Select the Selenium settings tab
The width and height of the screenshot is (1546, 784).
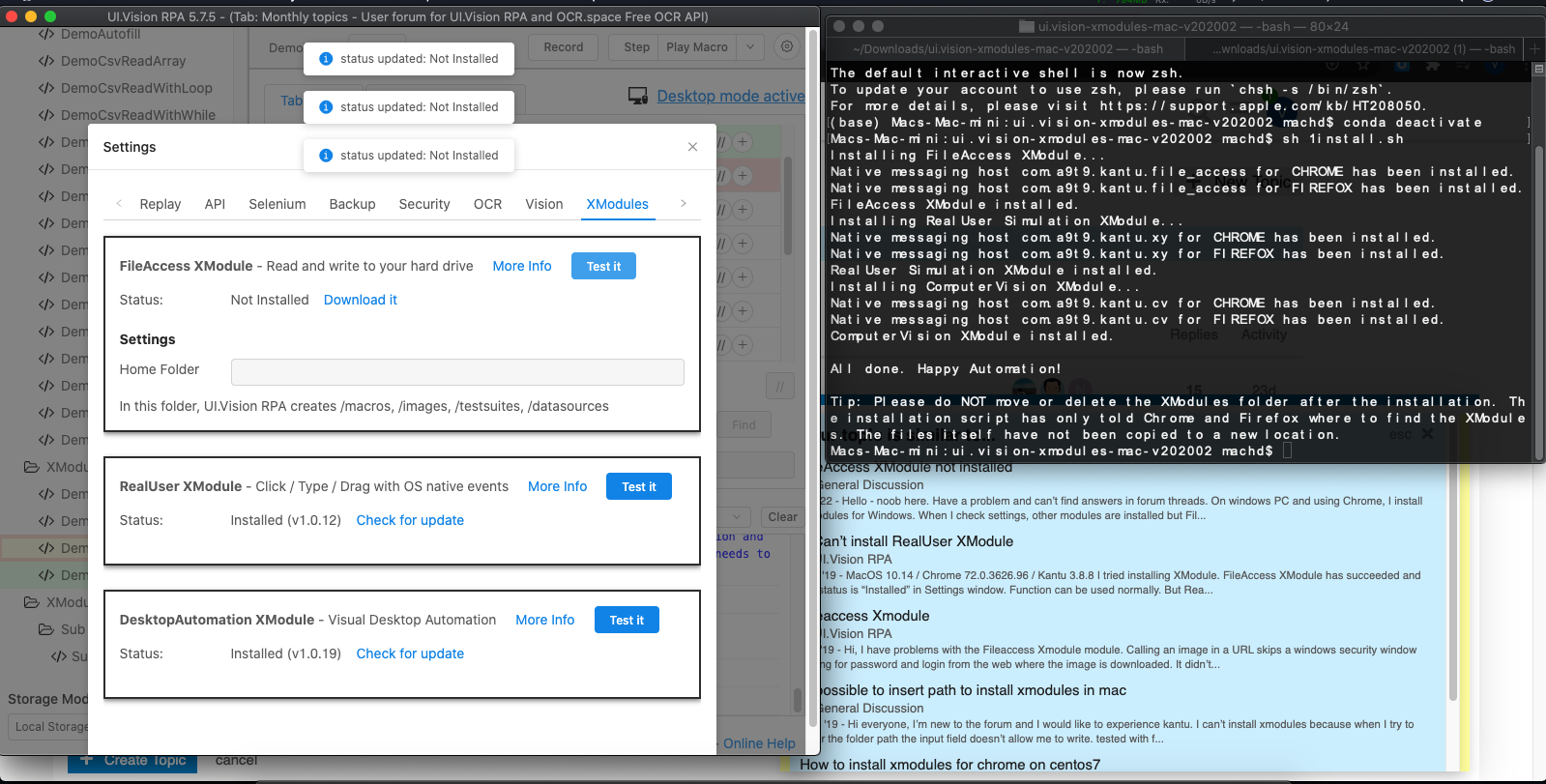tap(277, 204)
